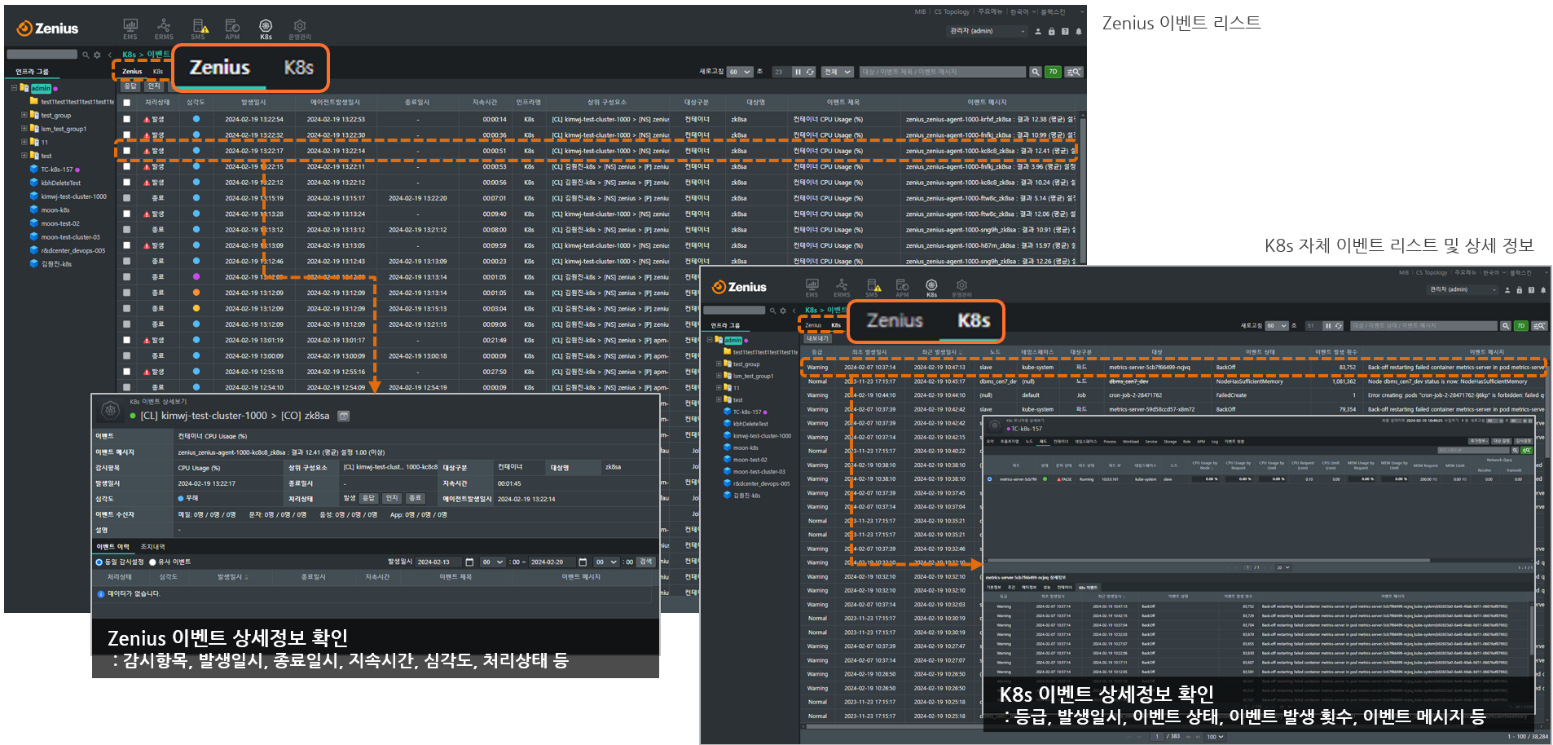Click the magnifier search button after the event search field in the Zenius window
The image size is (1553, 745).
1035,72
